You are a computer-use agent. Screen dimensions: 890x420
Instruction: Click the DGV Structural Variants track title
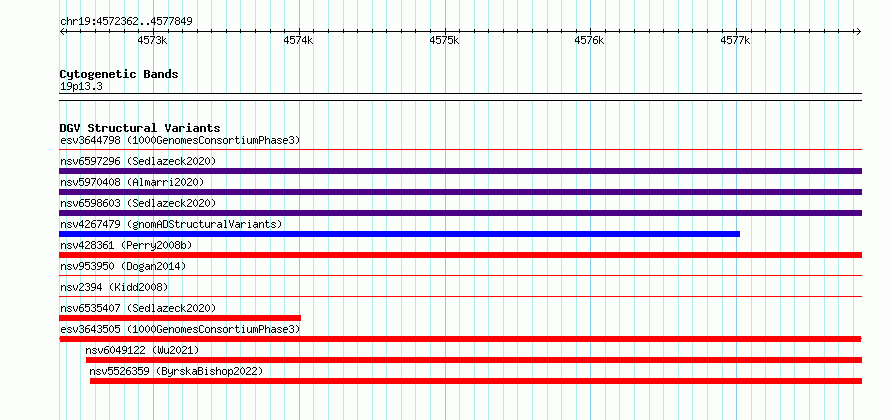(140, 128)
